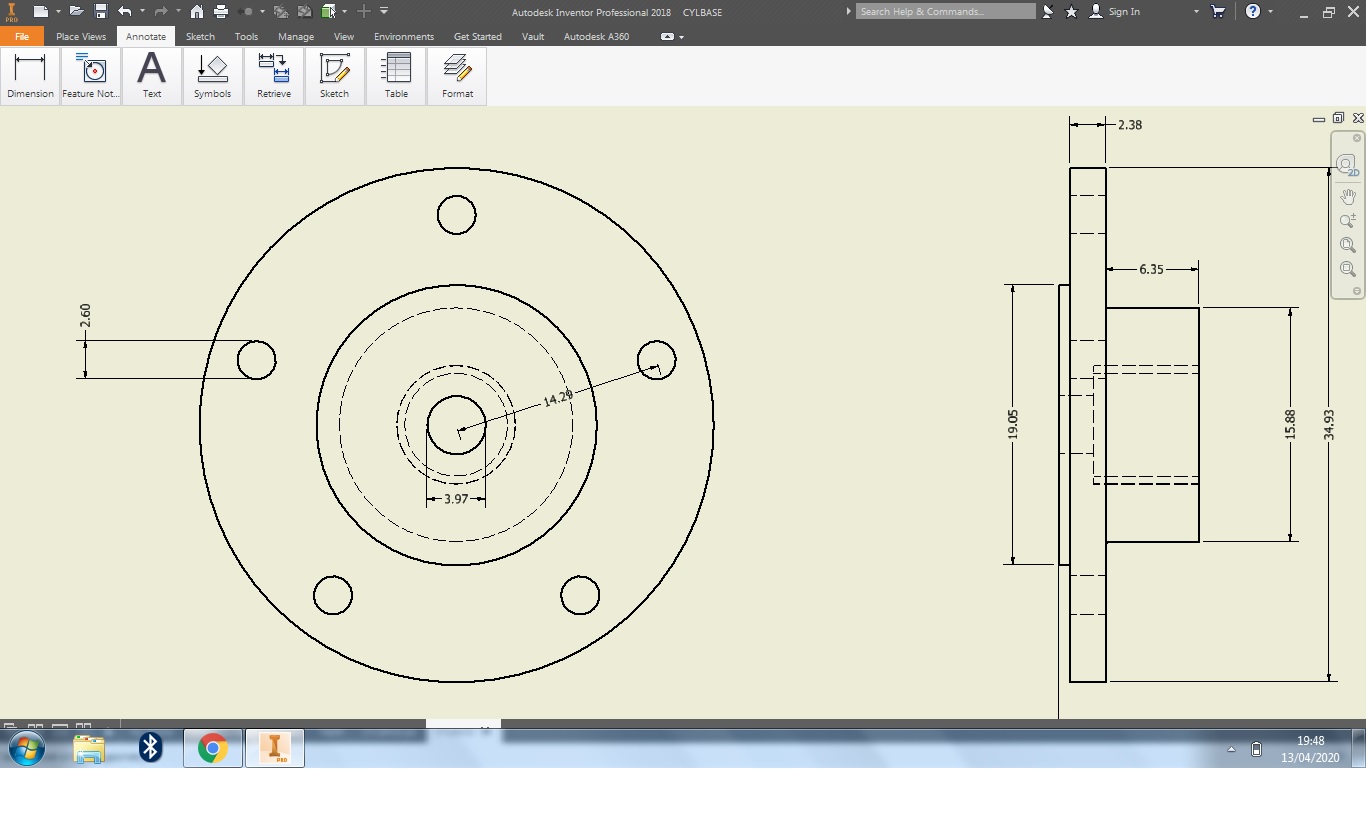Viewport: 1366px width, 816px height.
Task: Open the Inventor application menu logo
Action: (12, 12)
